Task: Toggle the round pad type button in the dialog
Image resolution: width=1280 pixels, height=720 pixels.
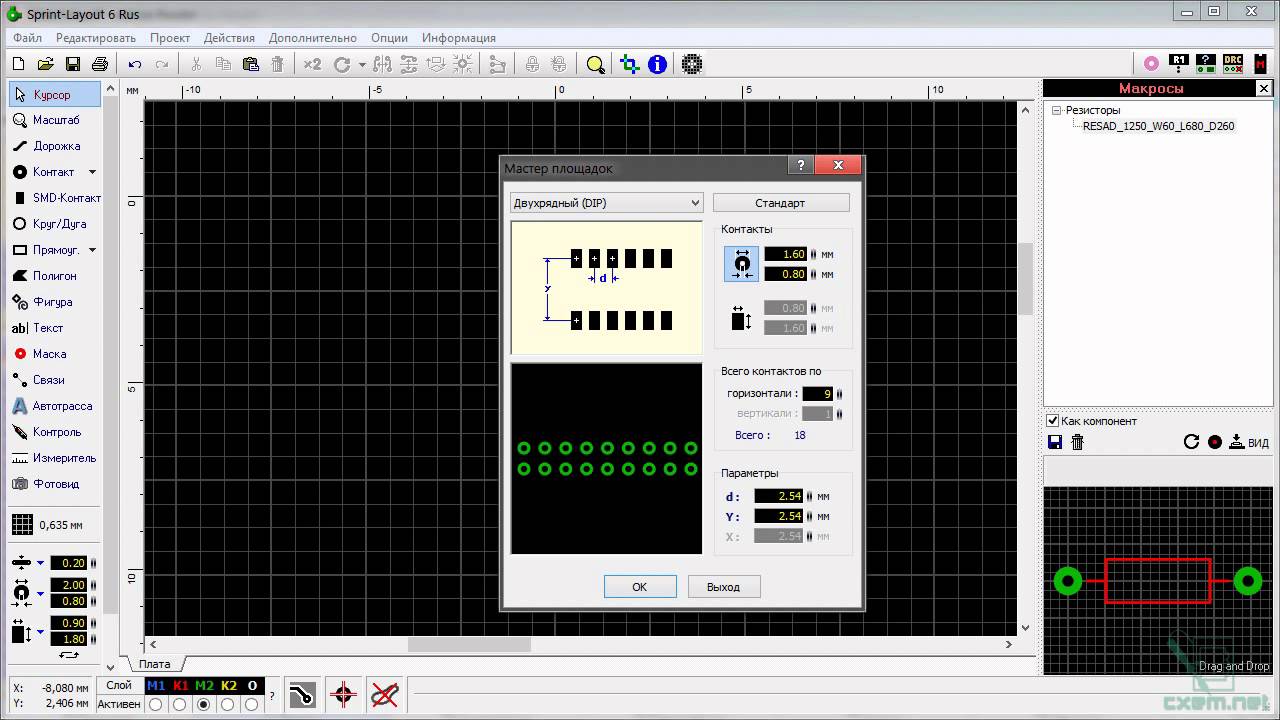Action: point(742,264)
